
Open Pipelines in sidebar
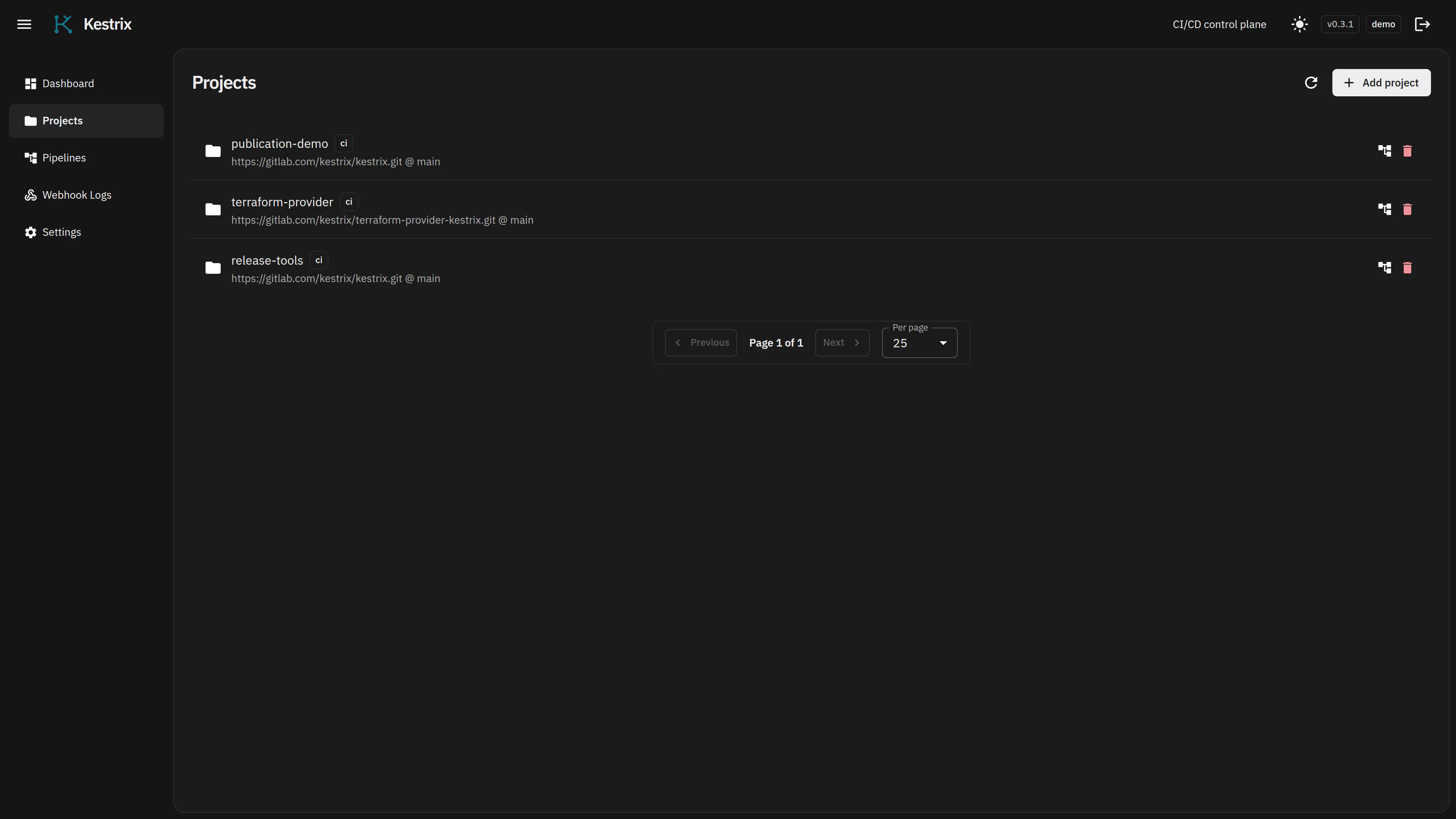coord(86,158)
